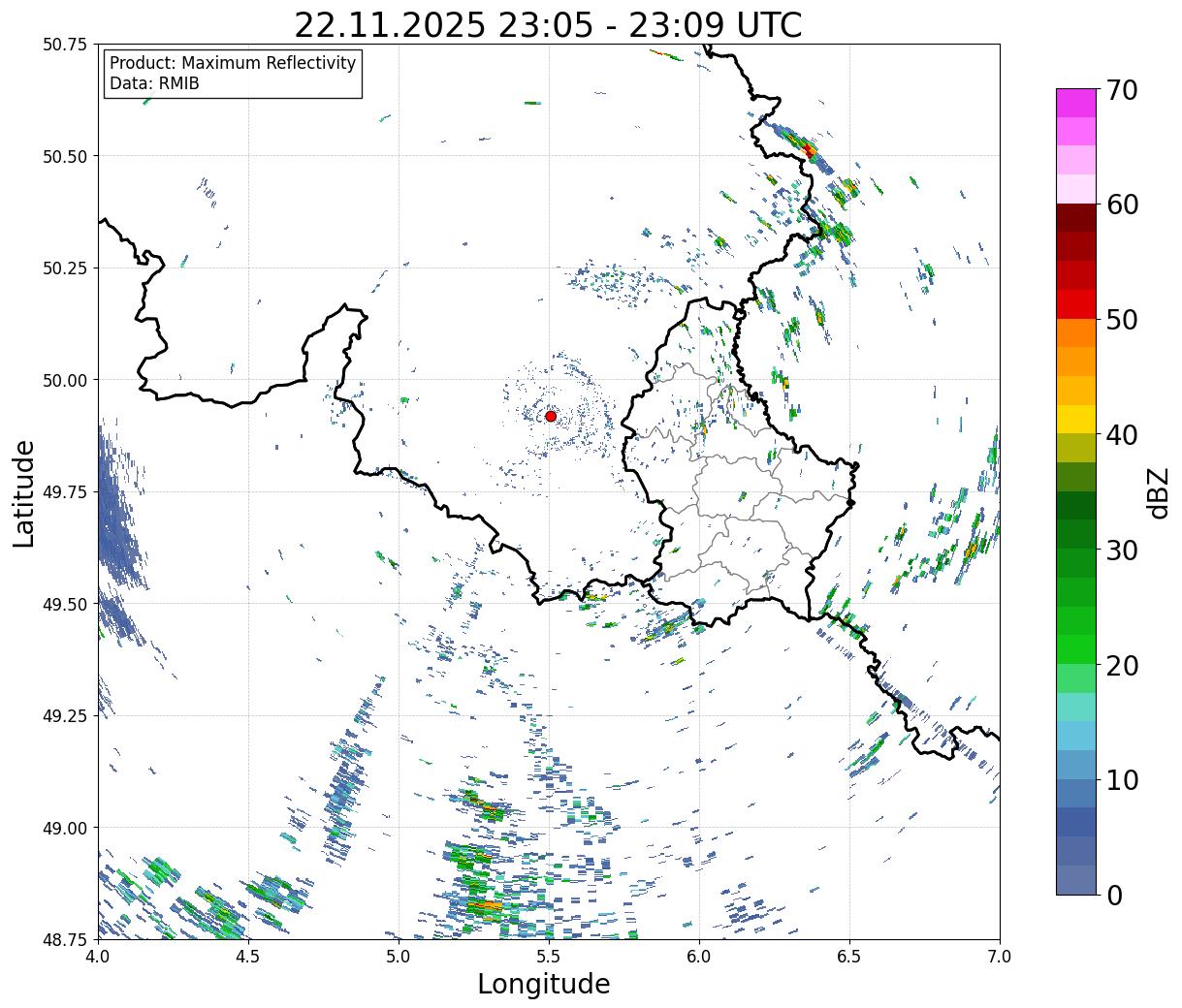Click the orange colorbar segment below 50
The width and height of the screenshot is (1182, 1008).
[x=1076, y=332]
